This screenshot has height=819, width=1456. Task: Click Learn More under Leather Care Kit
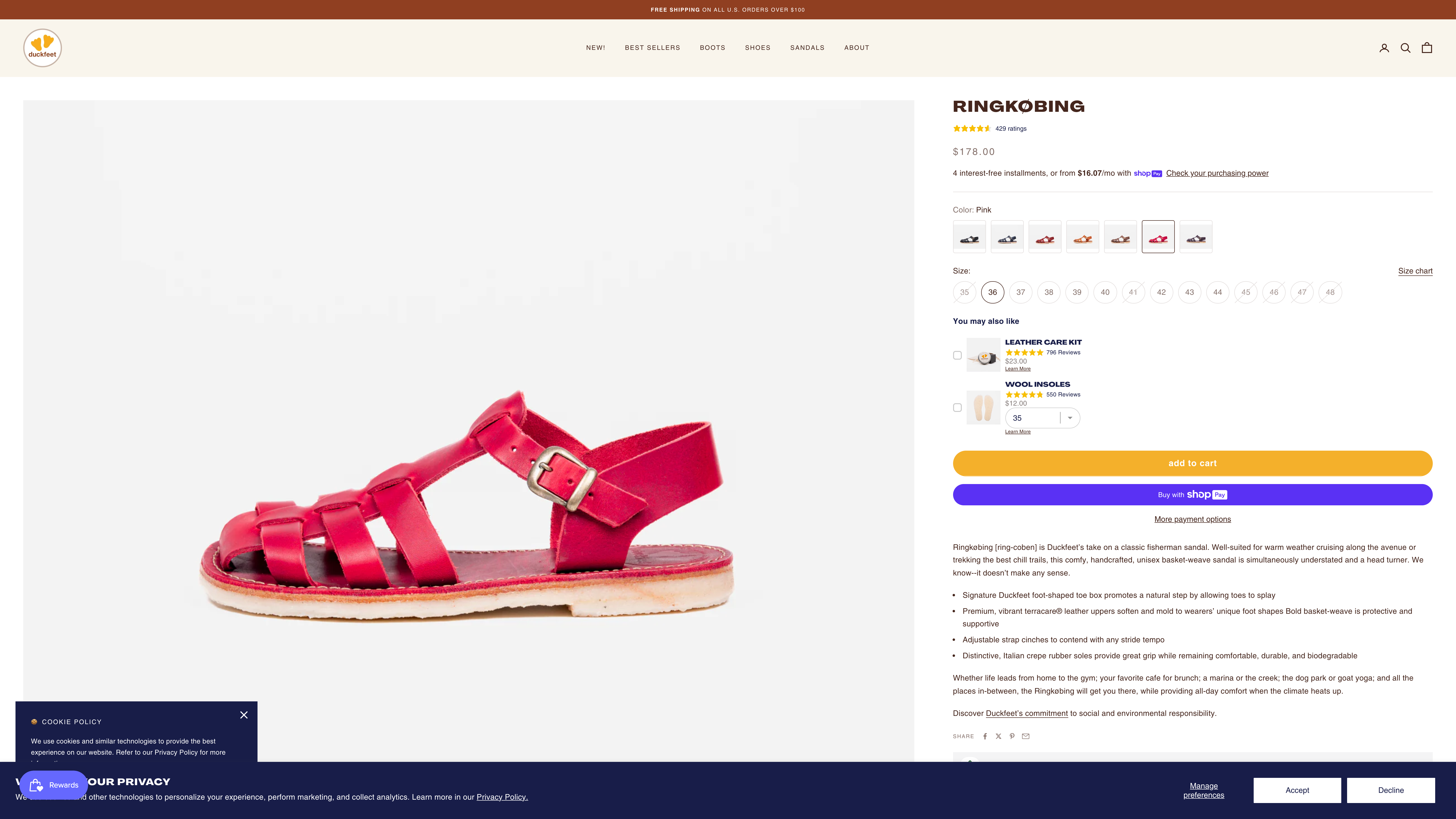click(x=1018, y=369)
